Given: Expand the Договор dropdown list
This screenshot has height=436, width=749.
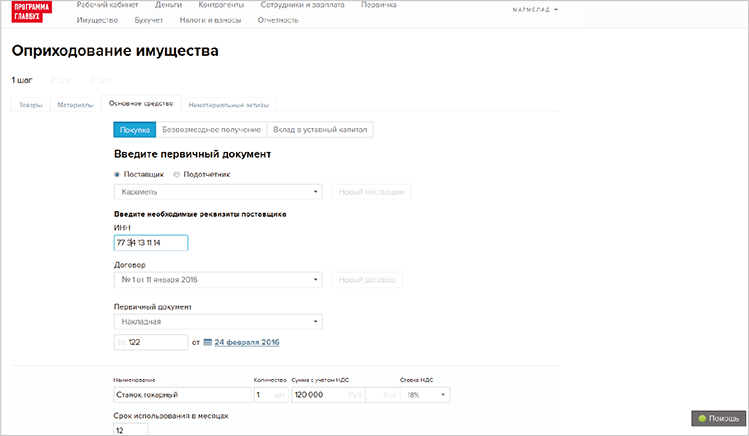Looking at the screenshot, I should 217,280.
